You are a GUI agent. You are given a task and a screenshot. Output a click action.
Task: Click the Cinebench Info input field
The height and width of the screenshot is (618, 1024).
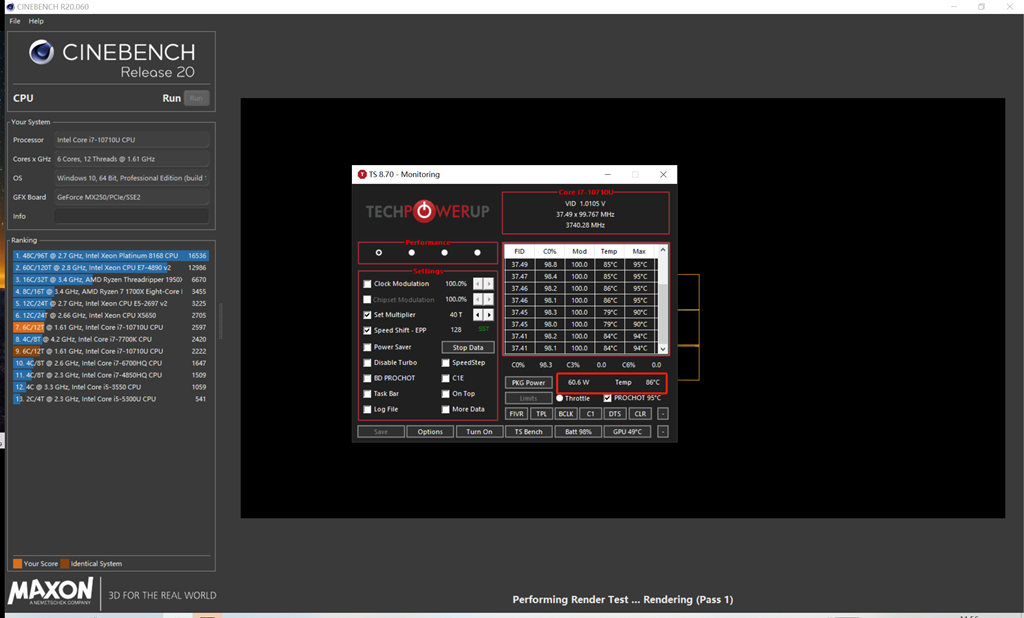[131, 216]
